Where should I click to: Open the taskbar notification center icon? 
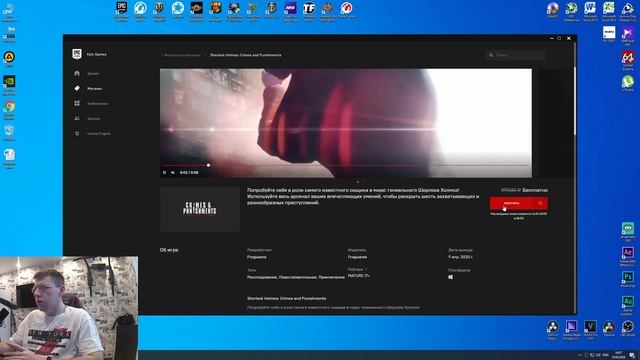click(x=632, y=356)
